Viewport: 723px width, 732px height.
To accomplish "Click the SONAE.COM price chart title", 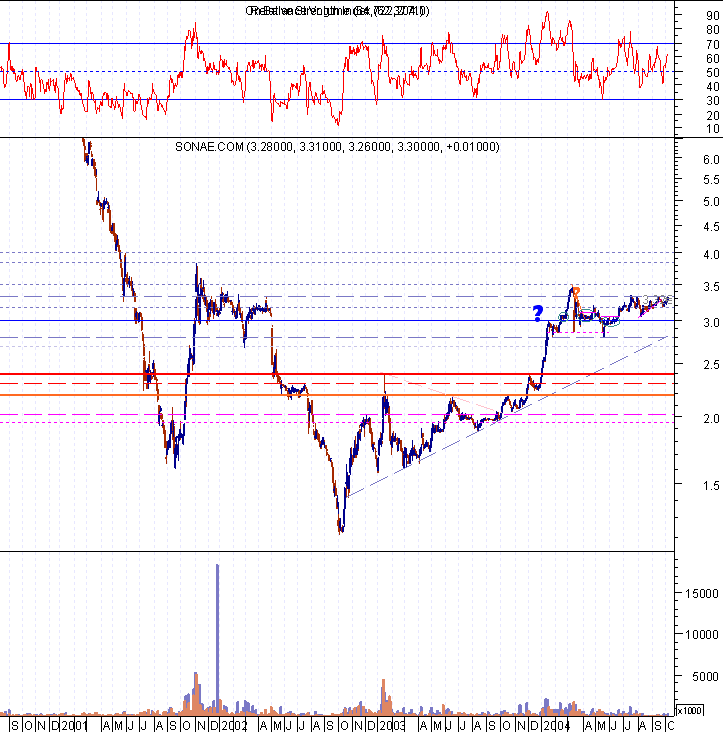I will tap(337, 147).
